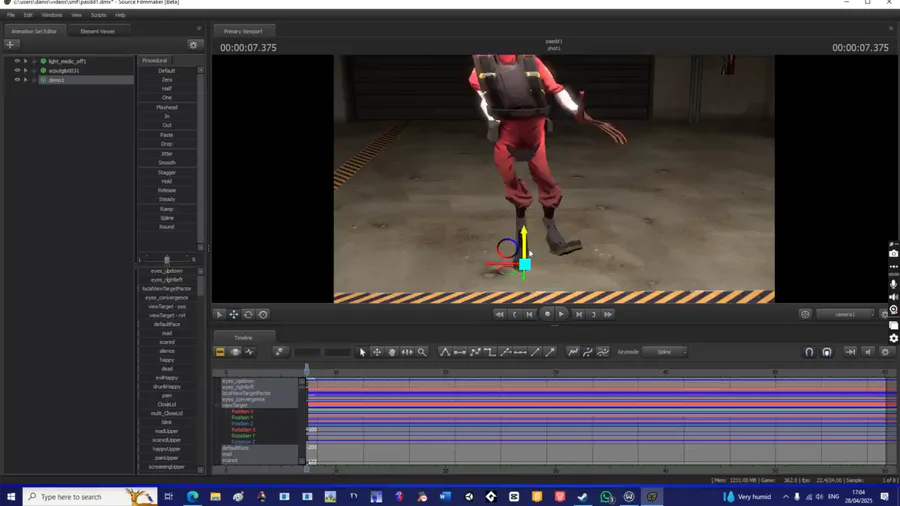Set linear tangent mode on keys
Viewport: 900px width, 506px height.
tap(475, 352)
